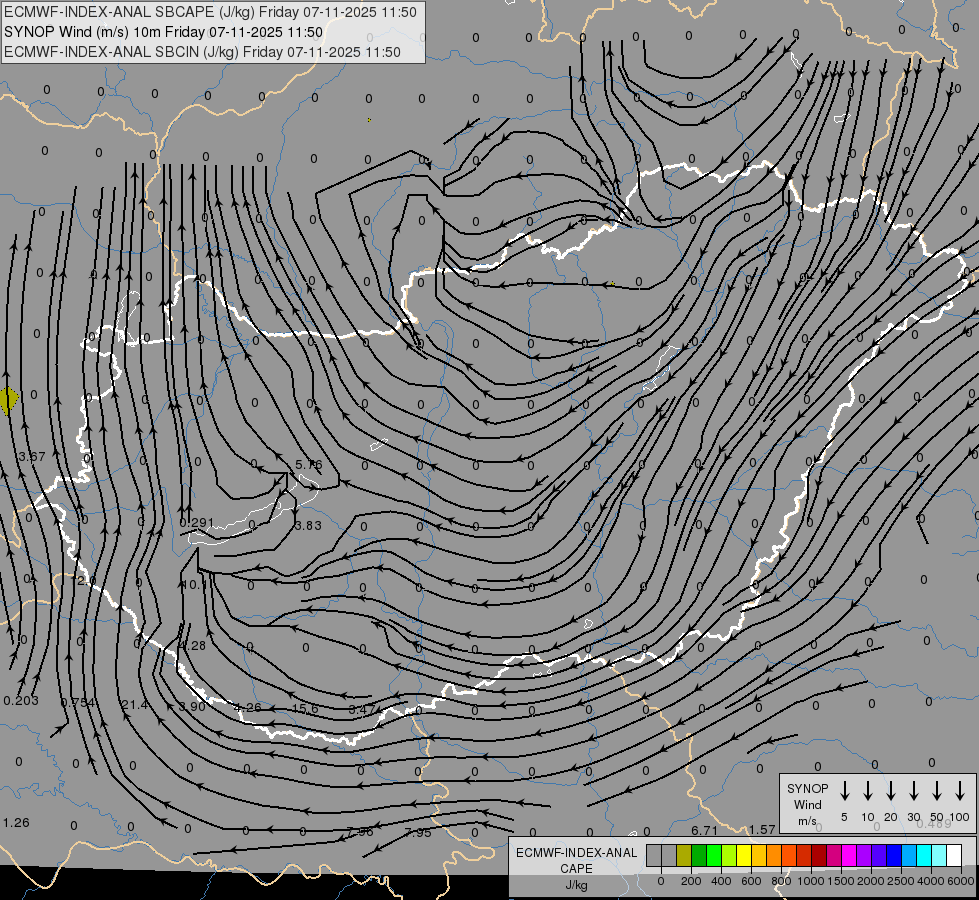Select the bright green CAPE legend swatch

click(714, 855)
